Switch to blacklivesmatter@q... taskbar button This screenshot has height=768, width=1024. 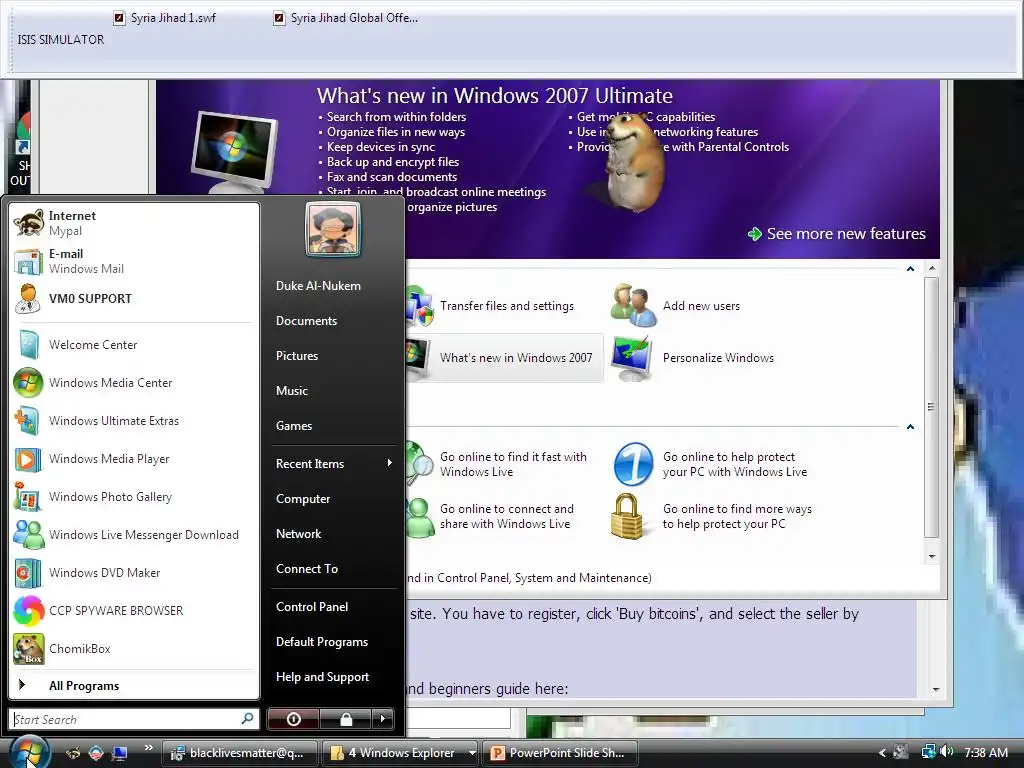[239, 753]
